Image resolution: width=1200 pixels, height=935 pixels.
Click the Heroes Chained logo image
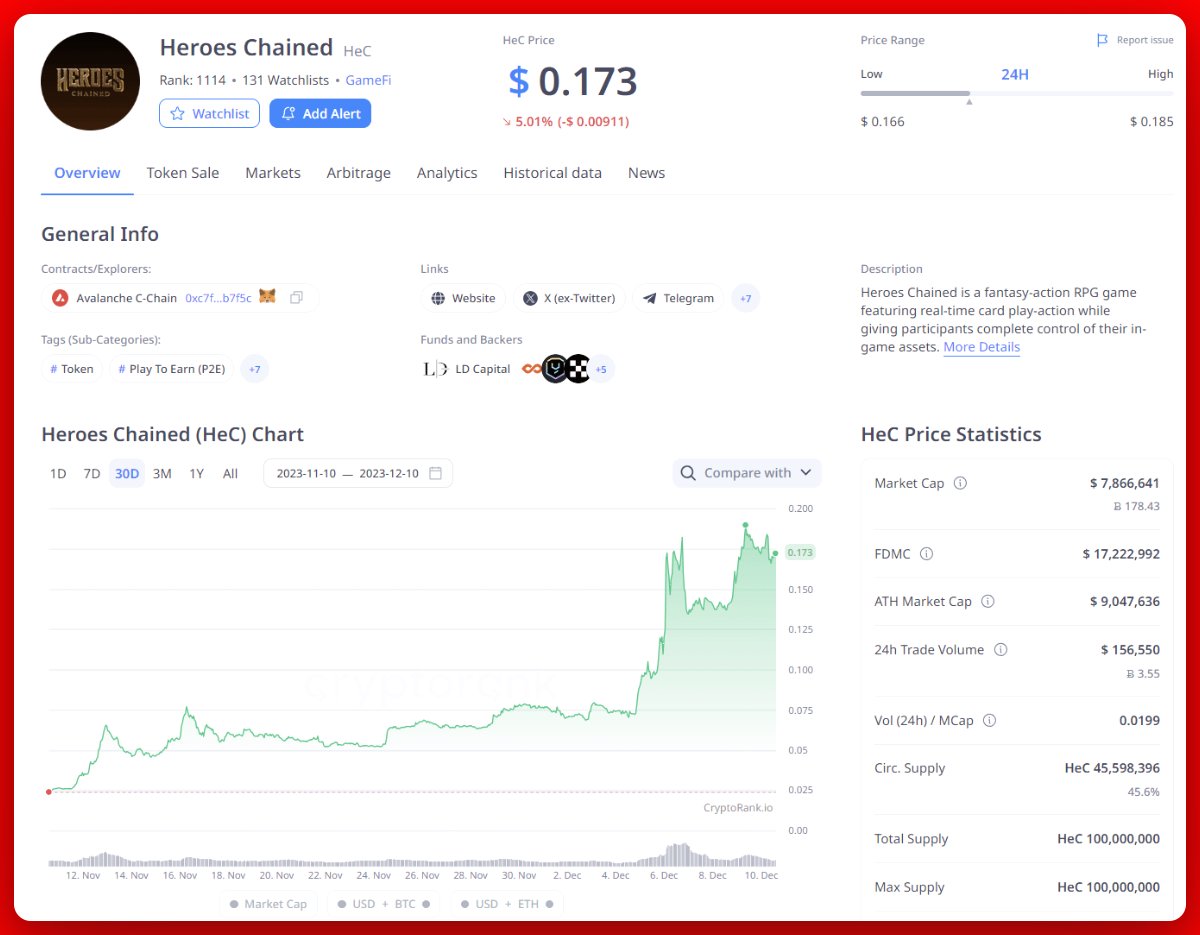[90, 81]
